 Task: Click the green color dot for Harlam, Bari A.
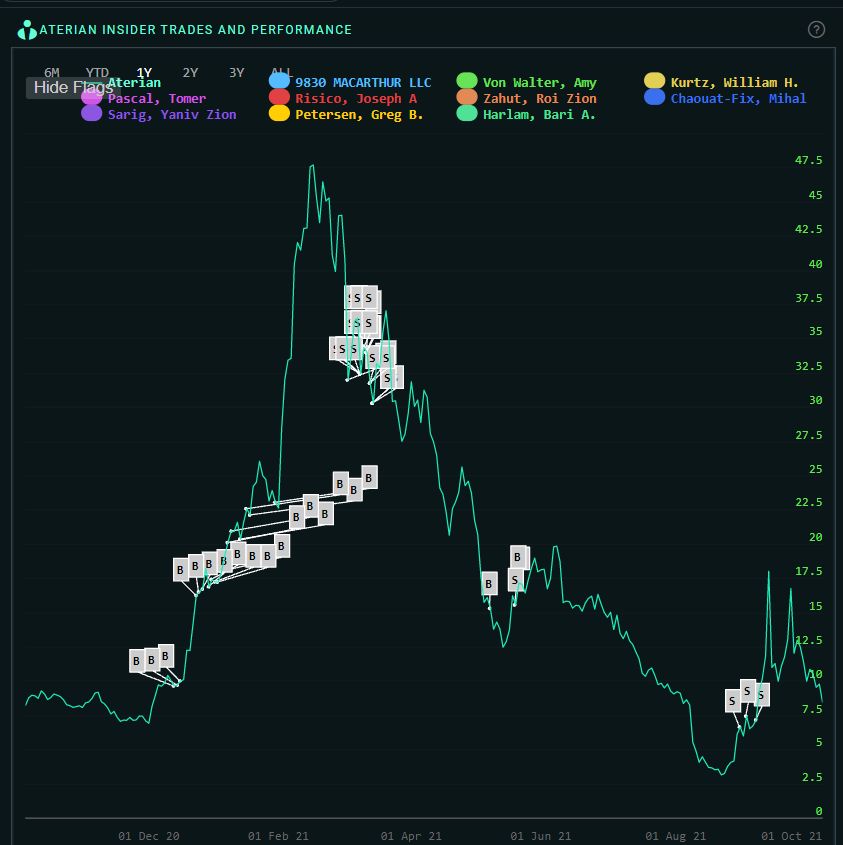coord(469,114)
